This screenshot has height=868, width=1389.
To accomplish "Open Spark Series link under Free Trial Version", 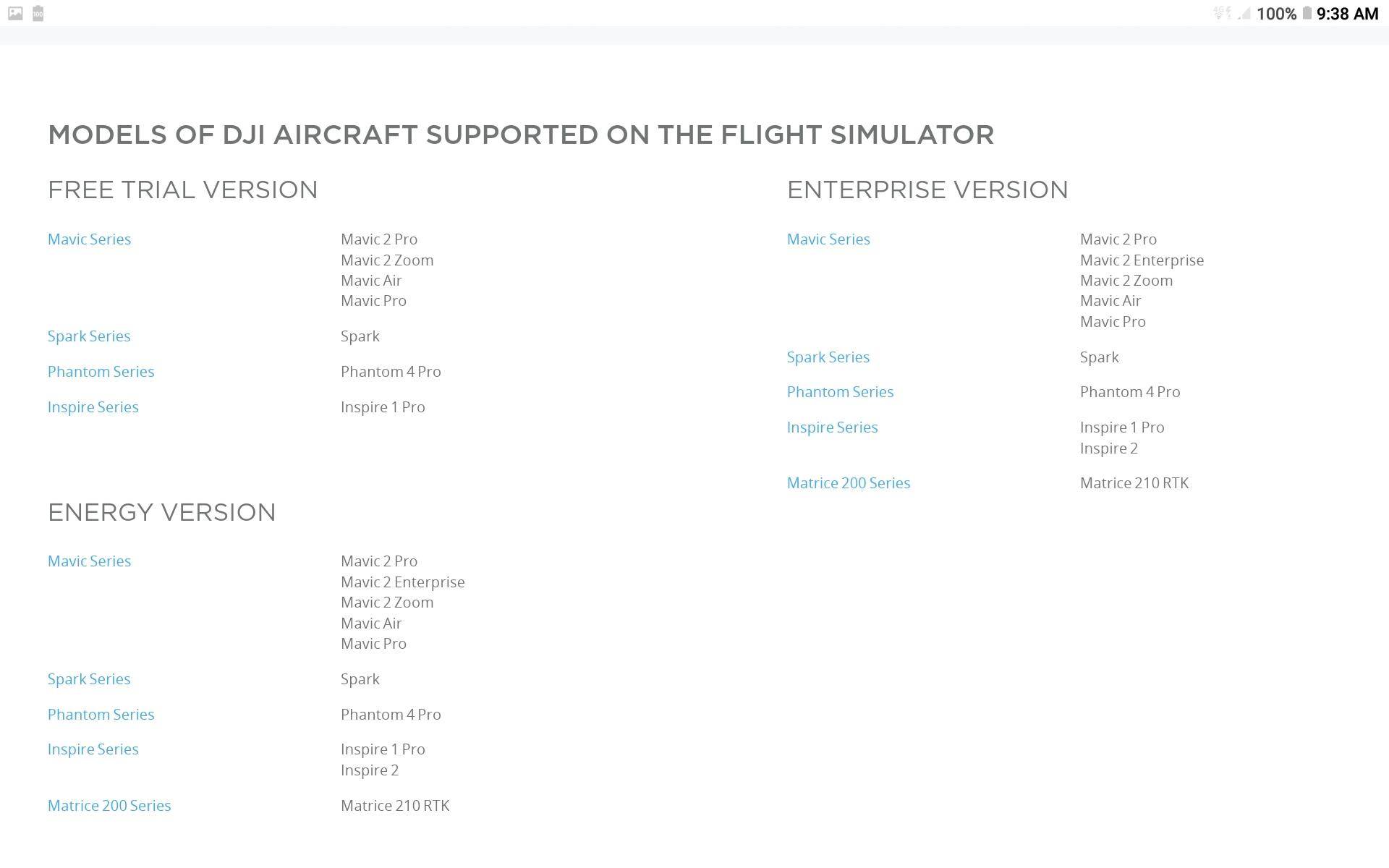I will pos(89,336).
